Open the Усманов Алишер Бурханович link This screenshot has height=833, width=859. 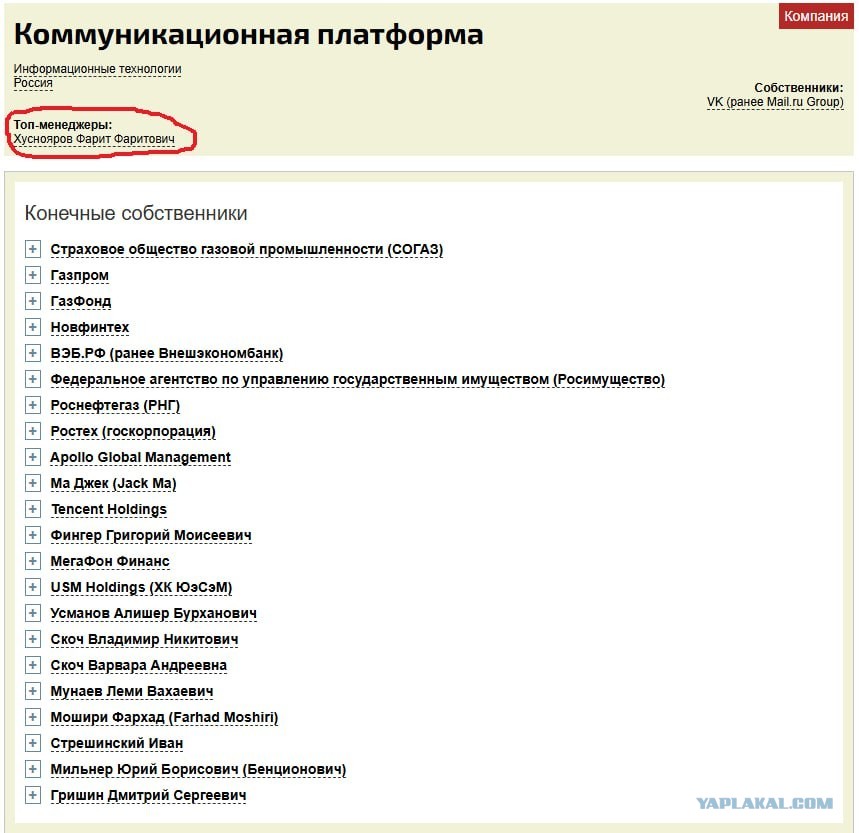(x=153, y=614)
